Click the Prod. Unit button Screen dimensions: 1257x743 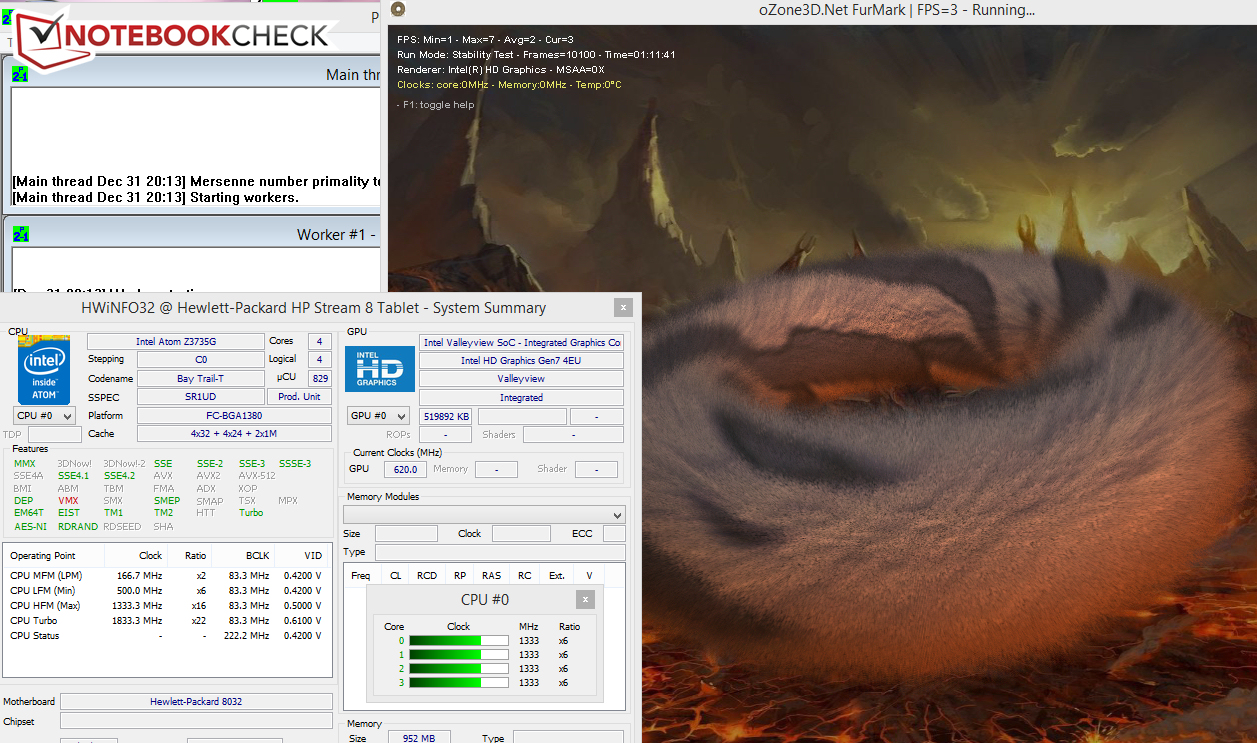(299, 397)
